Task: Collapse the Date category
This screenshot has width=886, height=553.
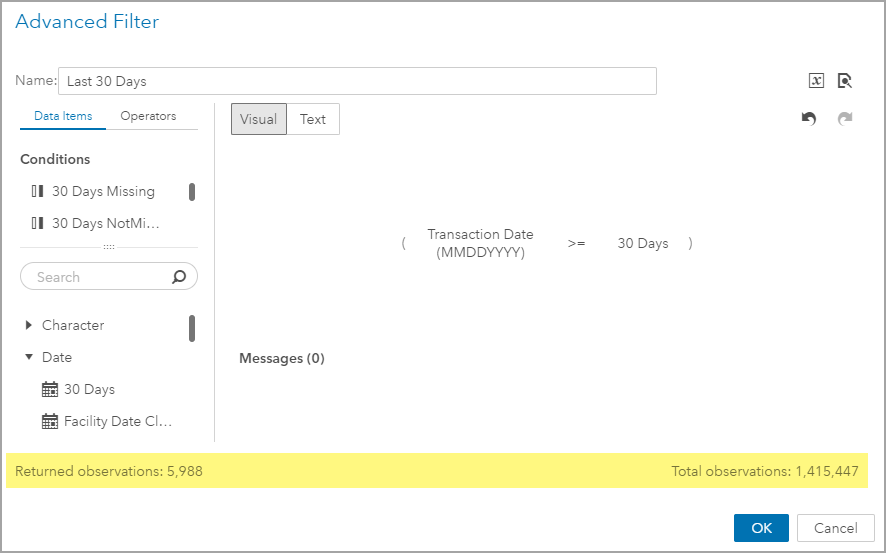Action: point(29,357)
